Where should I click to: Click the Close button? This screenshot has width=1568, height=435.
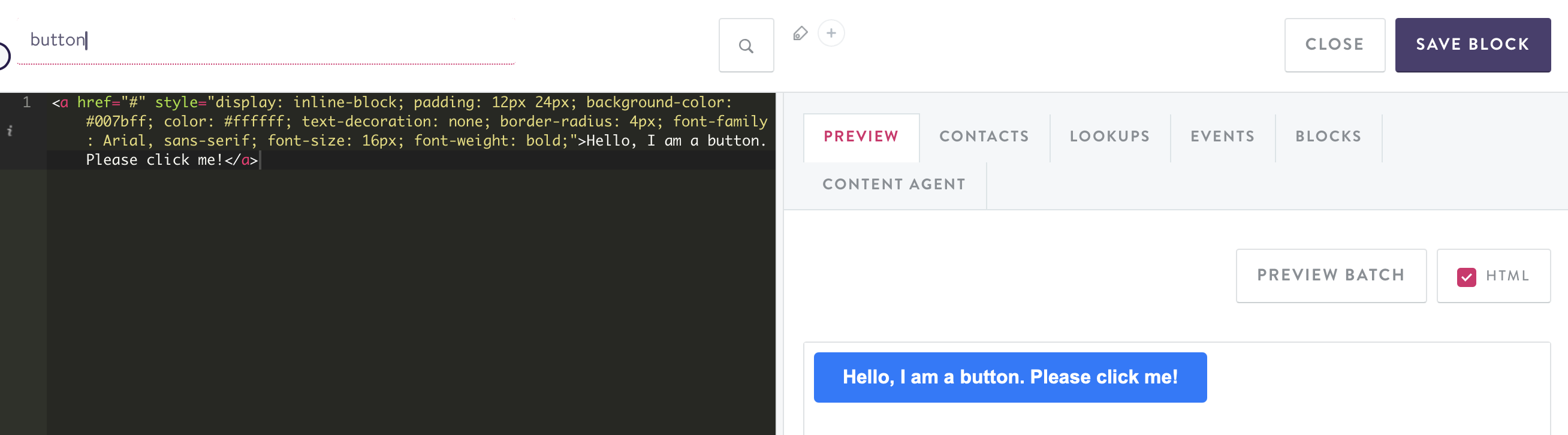[1334, 45]
